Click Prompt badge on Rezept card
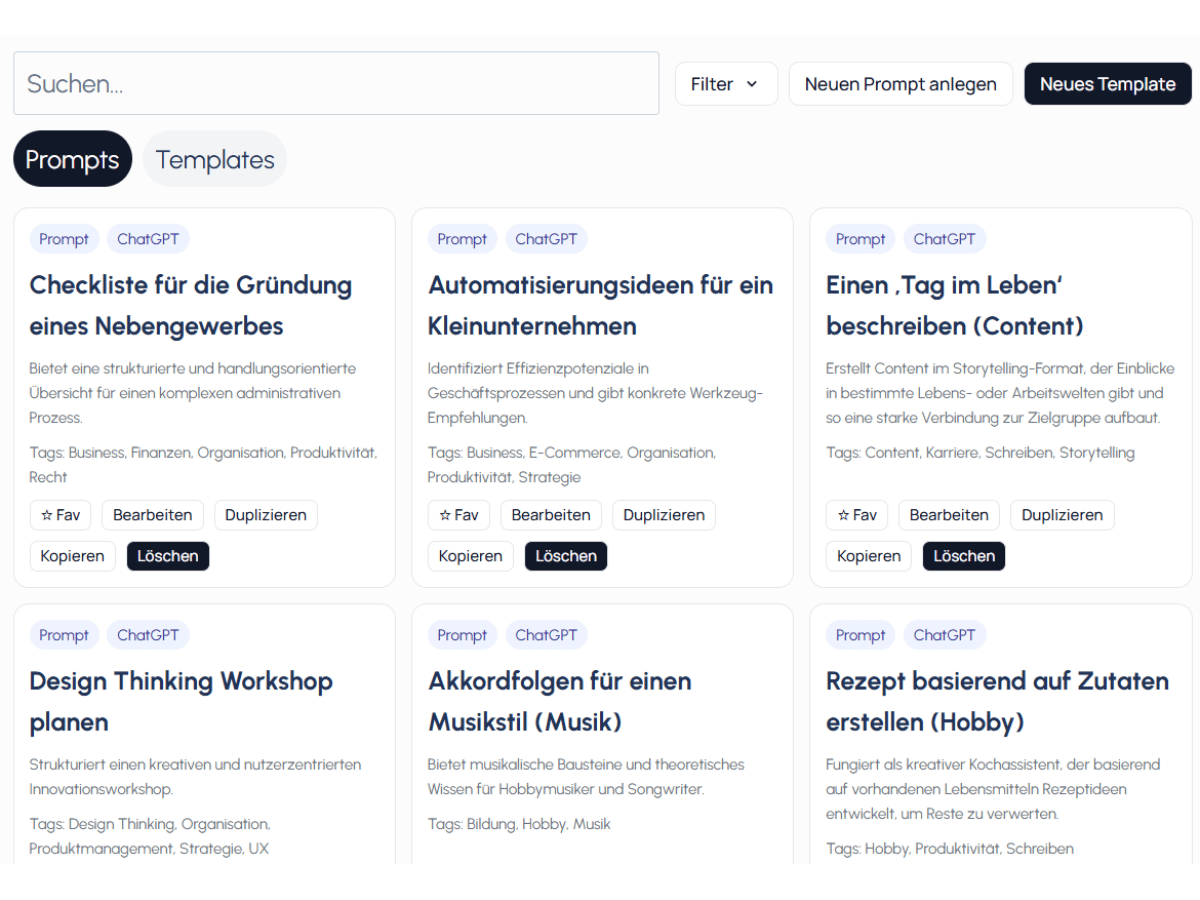 (861, 635)
